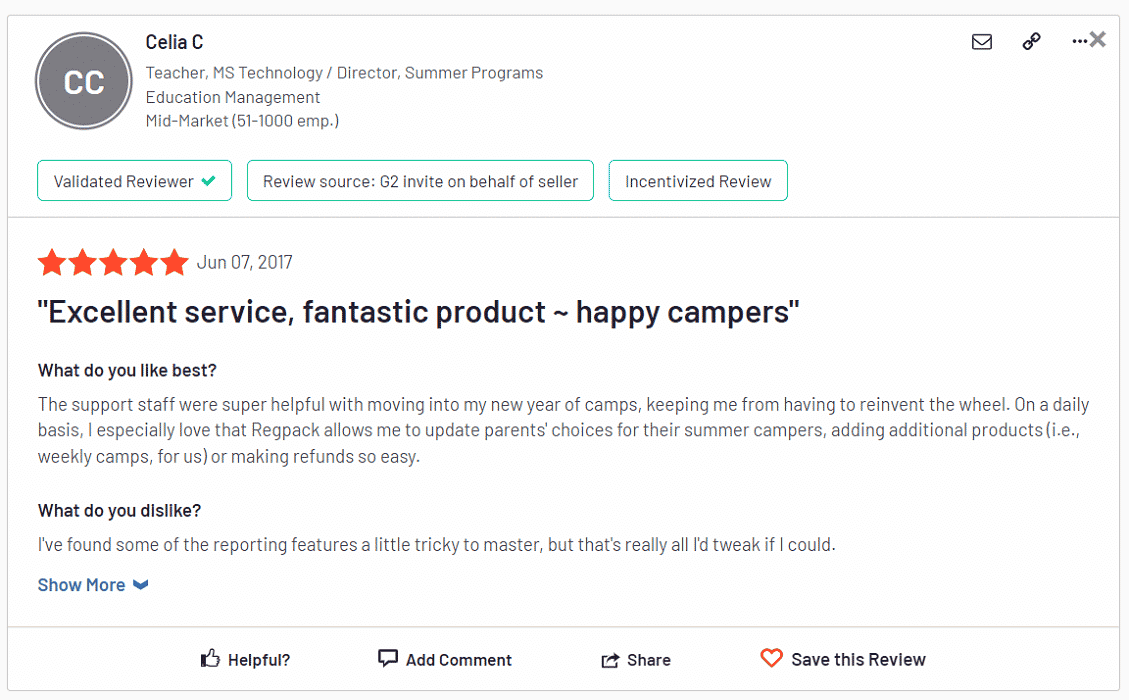Click the Add Comment speech bubble icon
This screenshot has width=1129, height=700.
[x=388, y=659]
